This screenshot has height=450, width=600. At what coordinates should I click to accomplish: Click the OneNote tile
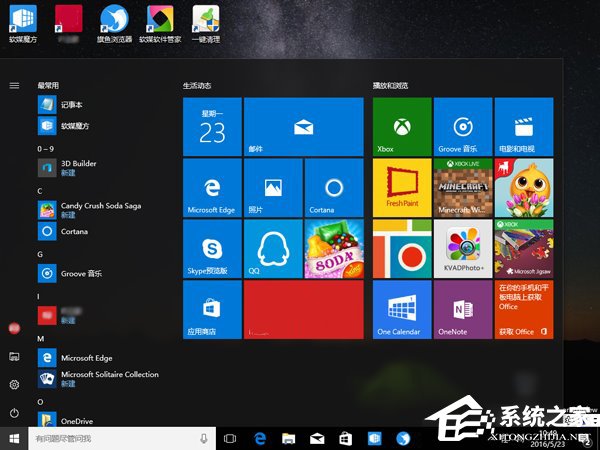pyautogui.click(x=463, y=309)
